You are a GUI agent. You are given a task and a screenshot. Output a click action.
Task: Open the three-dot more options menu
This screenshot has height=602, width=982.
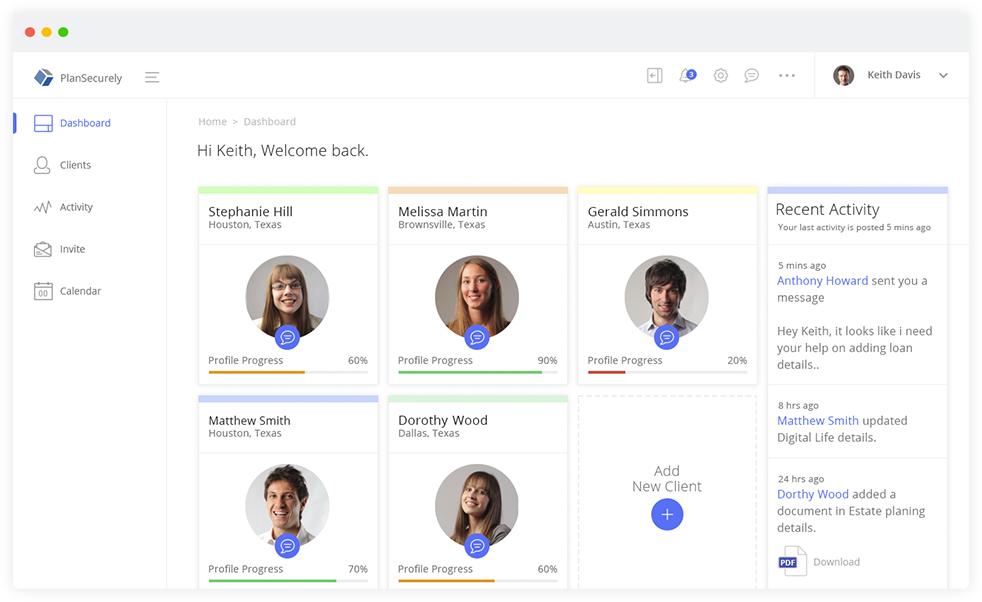click(787, 76)
